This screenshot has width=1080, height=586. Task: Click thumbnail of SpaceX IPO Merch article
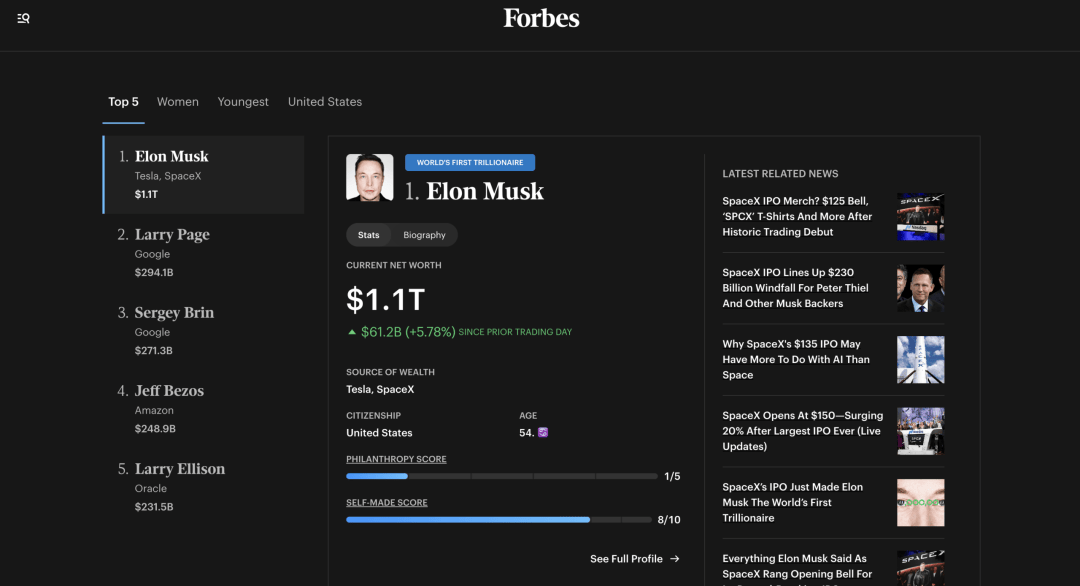pos(920,217)
